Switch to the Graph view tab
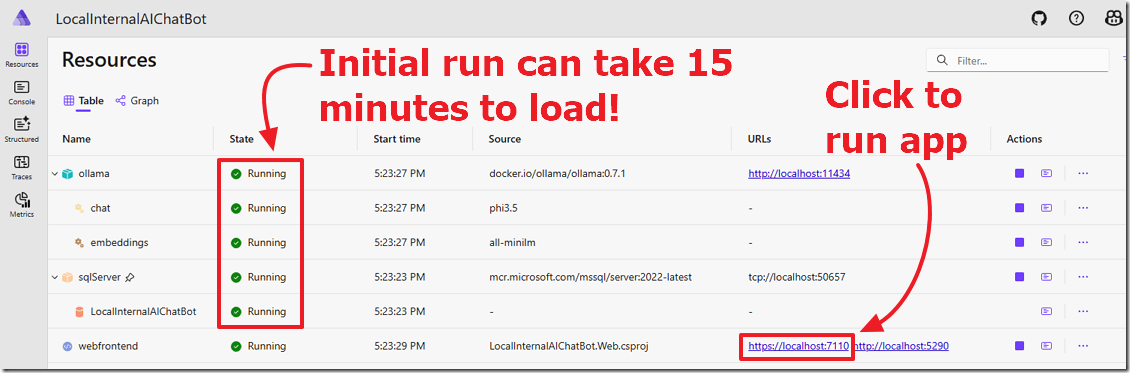 (137, 101)
